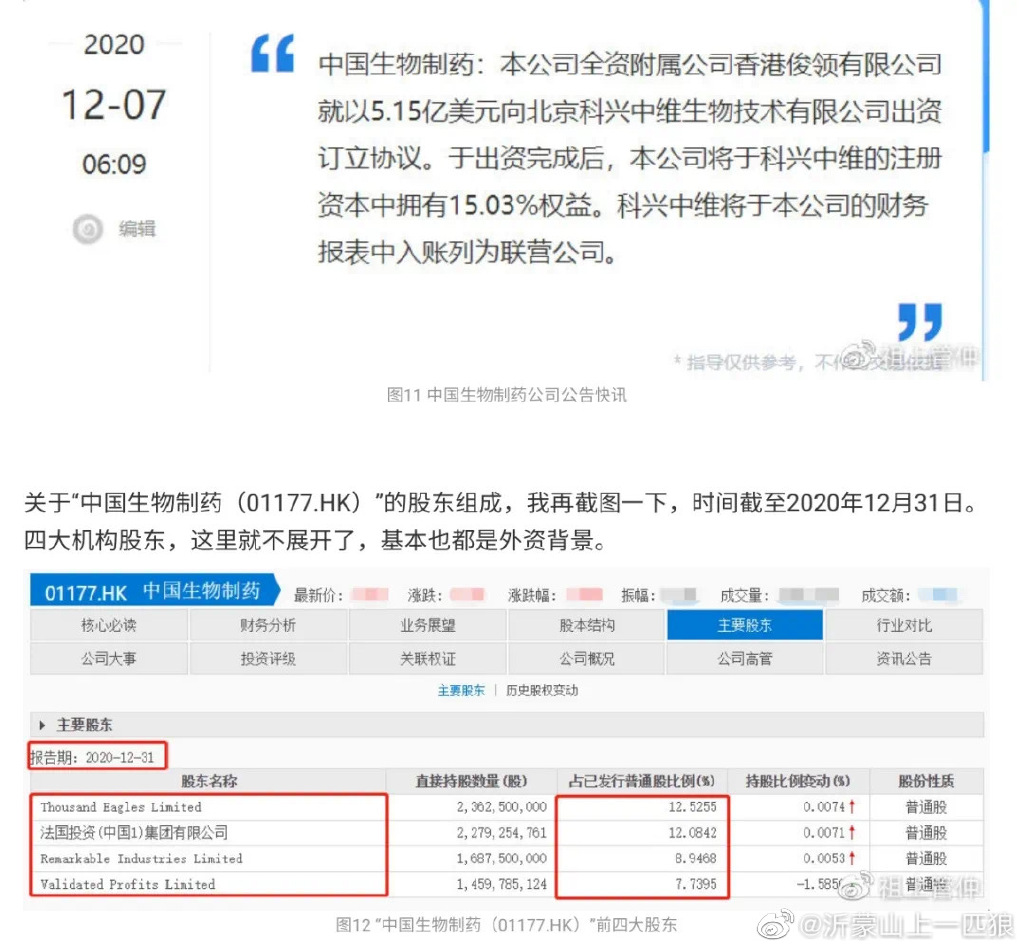Open the 公司大事 tab
The width and height of the screenshot is (1024, 950).
click(108, 659)
